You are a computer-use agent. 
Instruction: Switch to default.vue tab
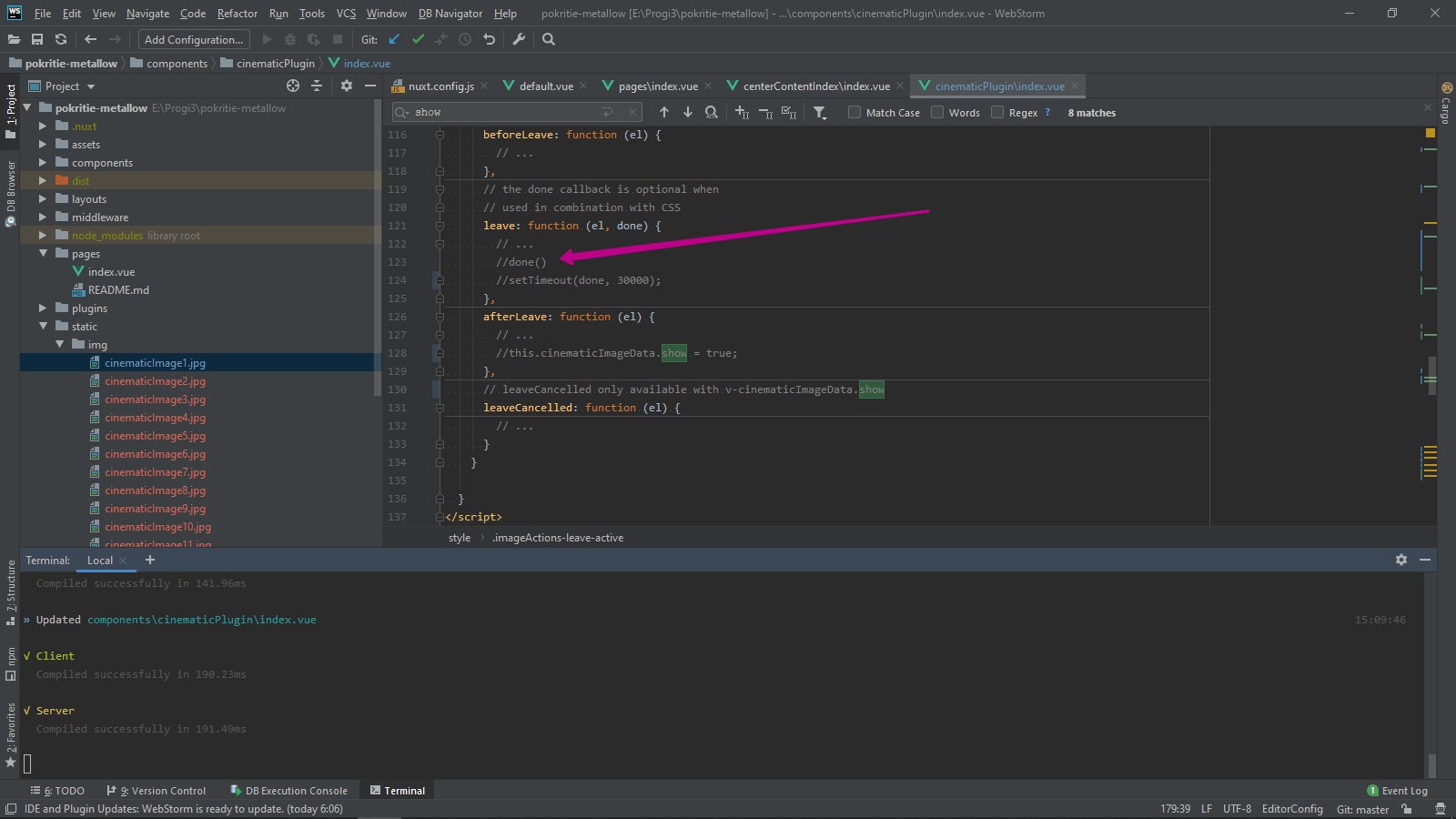545,86
